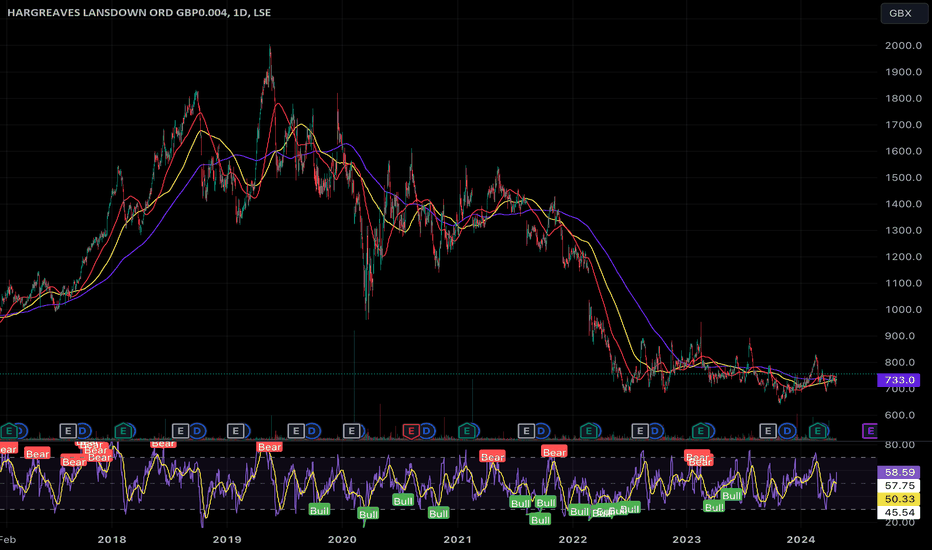This screenshot has height=550, width=932.
Task: Click the blue dividend marker in late 2021
Action: coord(542,430)
